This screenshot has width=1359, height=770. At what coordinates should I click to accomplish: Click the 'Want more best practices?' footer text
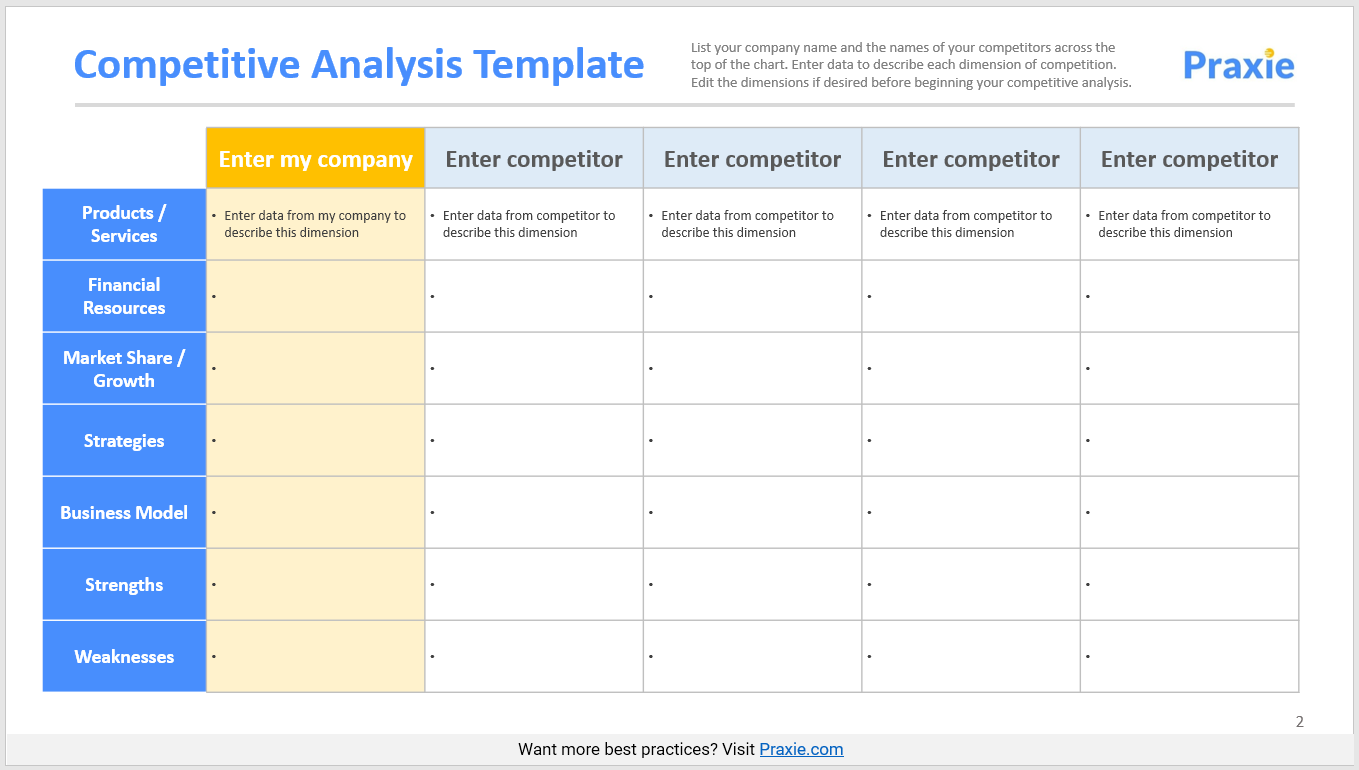637,749
